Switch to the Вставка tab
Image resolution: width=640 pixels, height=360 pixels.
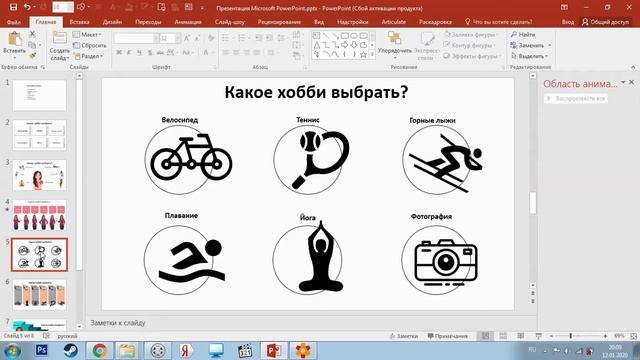point(79,22)
